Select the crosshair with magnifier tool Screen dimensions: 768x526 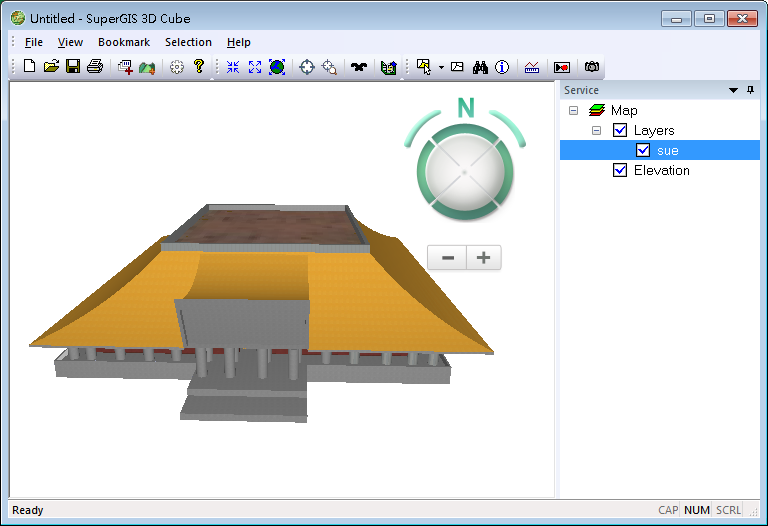[329, 67]
